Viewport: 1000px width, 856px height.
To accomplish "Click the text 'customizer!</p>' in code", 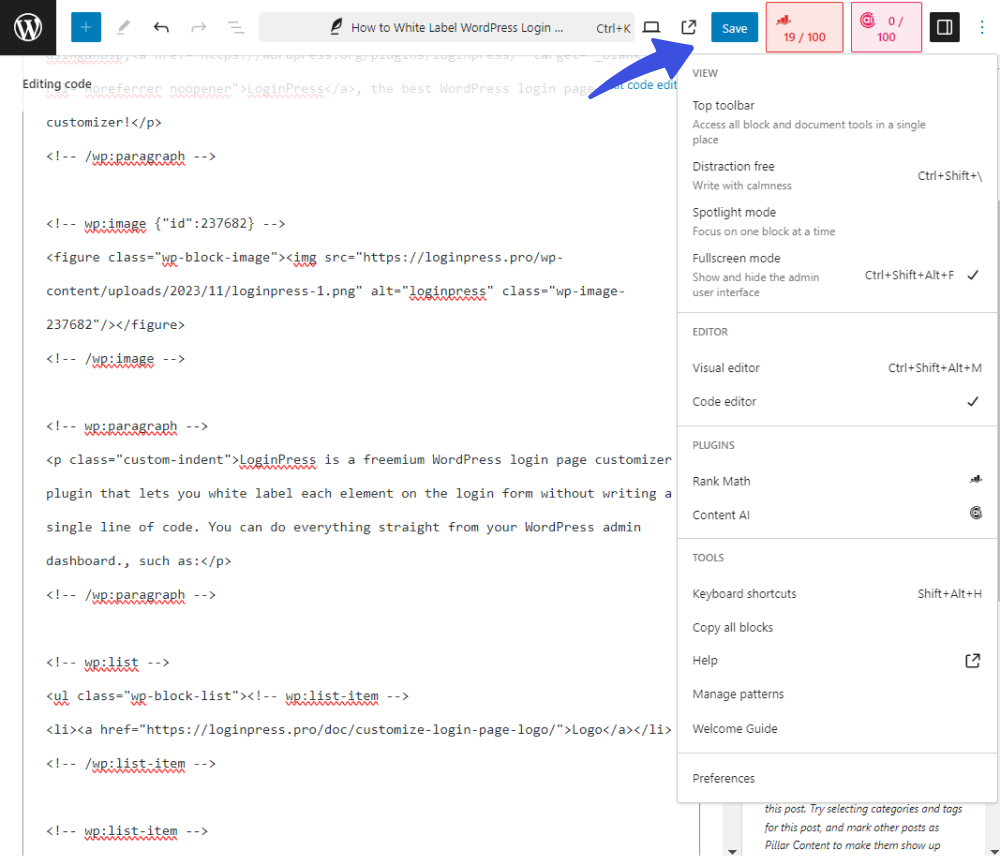I will tap(104, 122).
